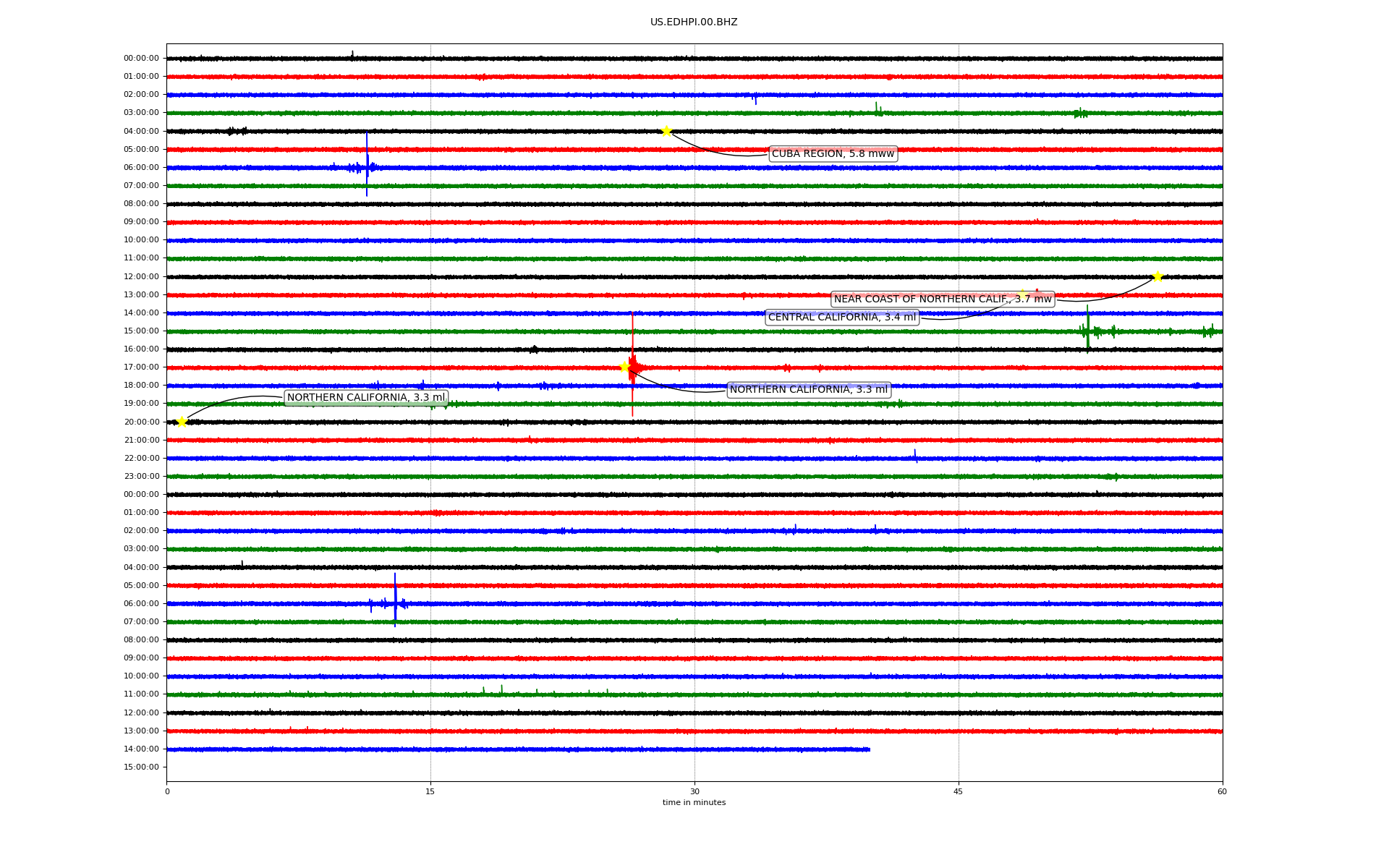Click the star marker on the 20:00:00 trace
Screen dimensions: 1389x868
pos(182,422)
